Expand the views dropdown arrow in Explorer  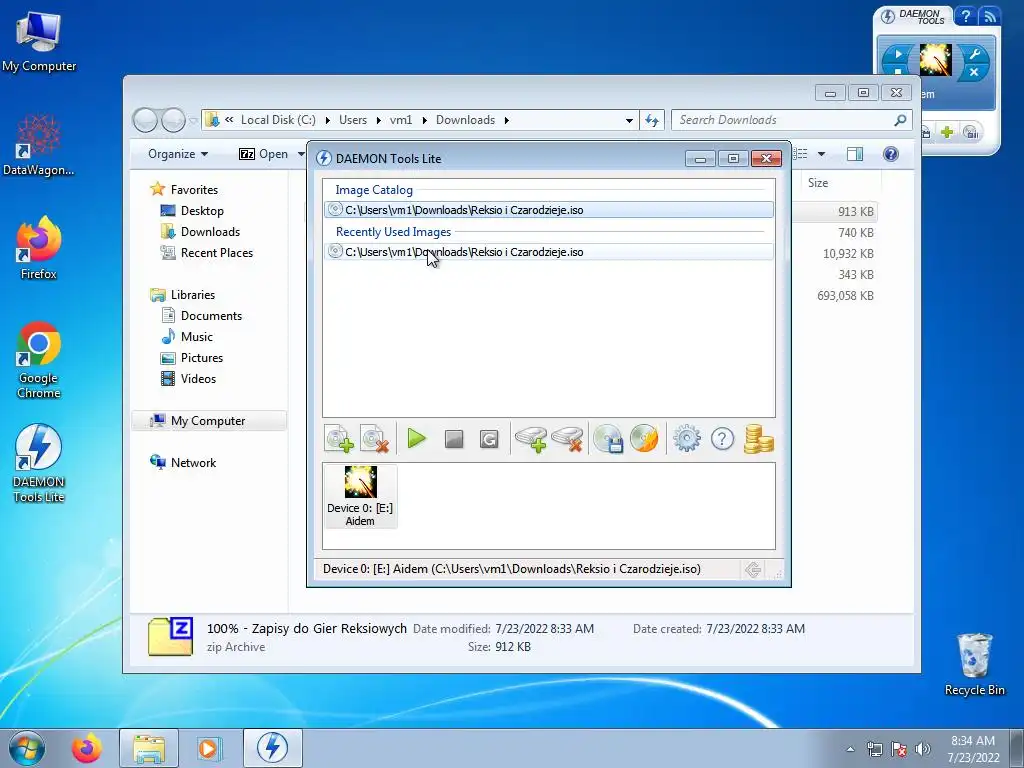(821, 154)
